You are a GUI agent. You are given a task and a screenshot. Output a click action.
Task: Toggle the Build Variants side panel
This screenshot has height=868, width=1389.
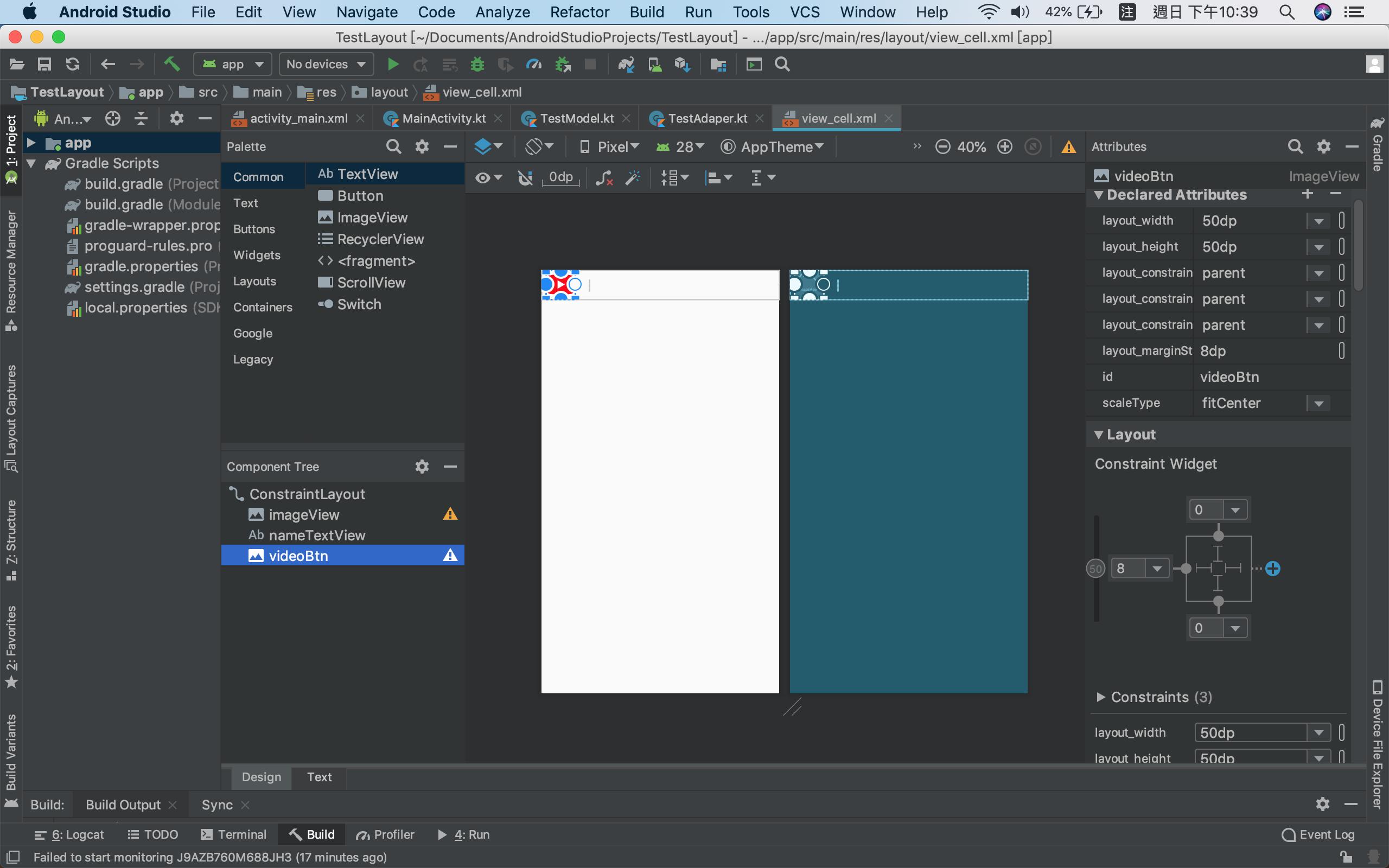11,760
